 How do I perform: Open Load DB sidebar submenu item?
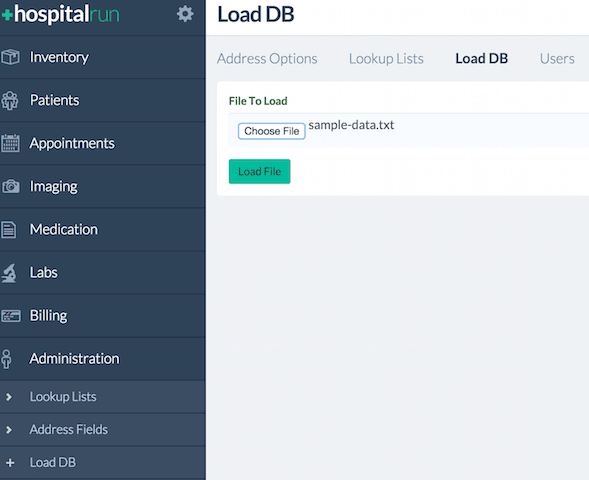[x=103, y=463]
